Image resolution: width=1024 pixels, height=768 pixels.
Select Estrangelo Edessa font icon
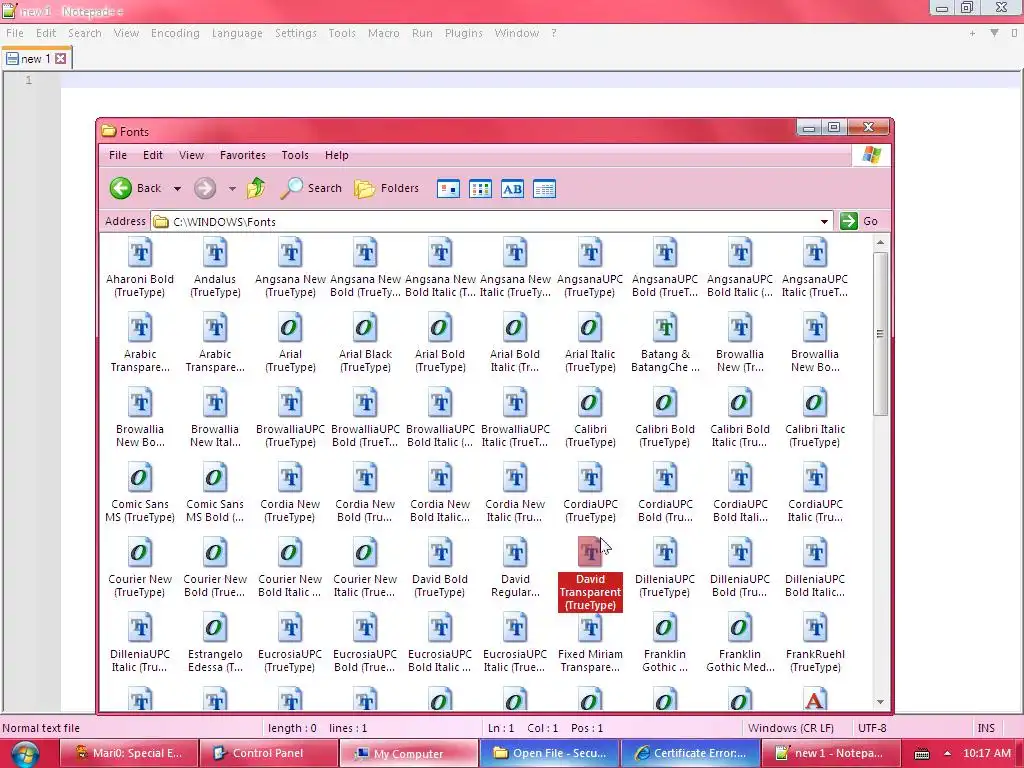pos(215,628)
